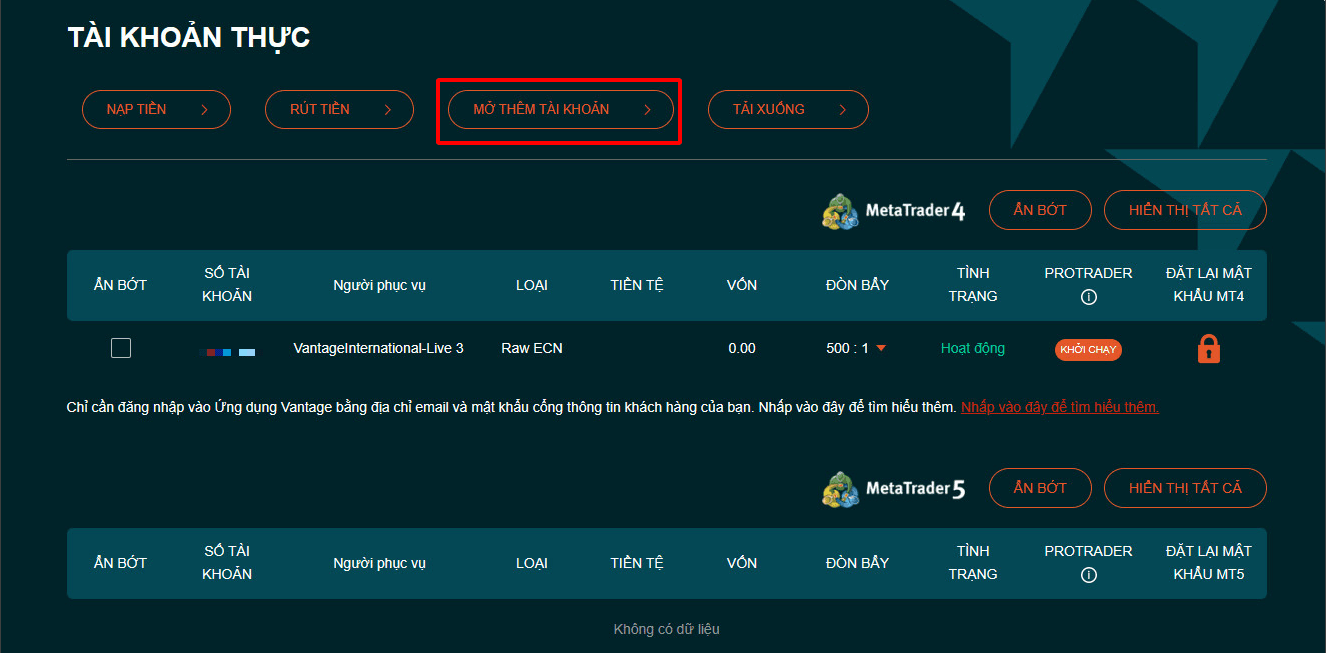Viewport: 1326px width, 653px height.
Task: Click the 'Hoạt động' status text
Action: 973,348
